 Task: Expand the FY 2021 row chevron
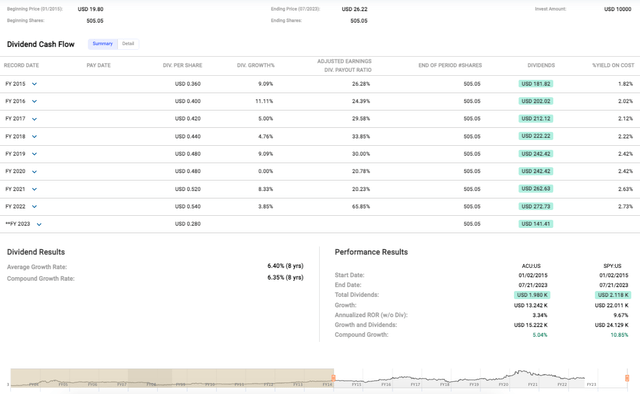tap(34, 189)
